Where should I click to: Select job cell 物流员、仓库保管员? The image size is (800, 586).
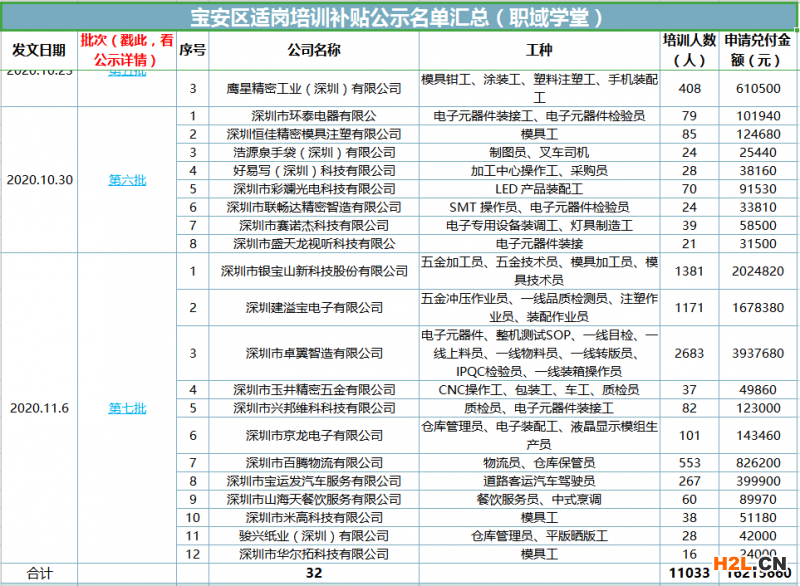(539, 463)
